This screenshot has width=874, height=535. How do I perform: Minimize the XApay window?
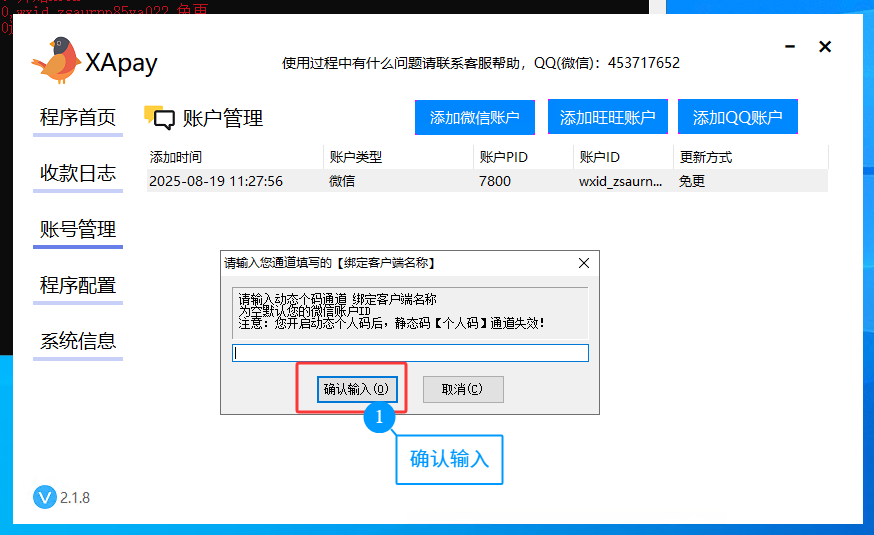[790, 47]
